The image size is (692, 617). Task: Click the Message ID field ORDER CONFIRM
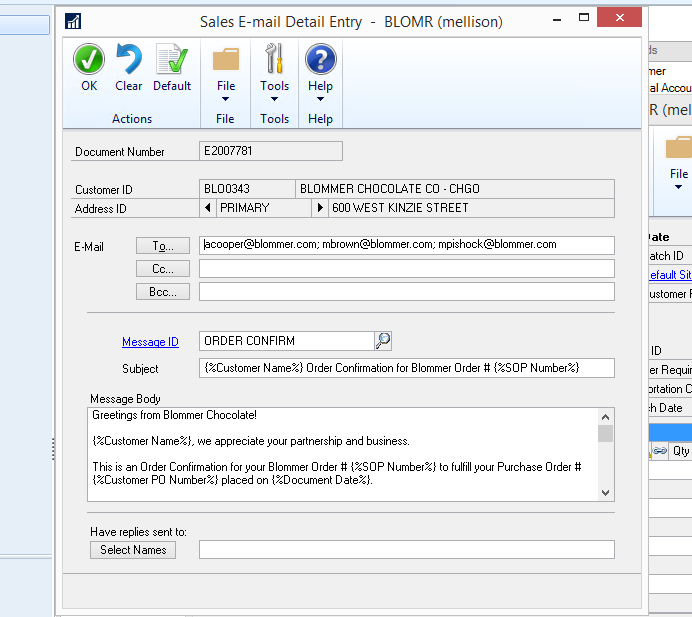coord(286,341)
